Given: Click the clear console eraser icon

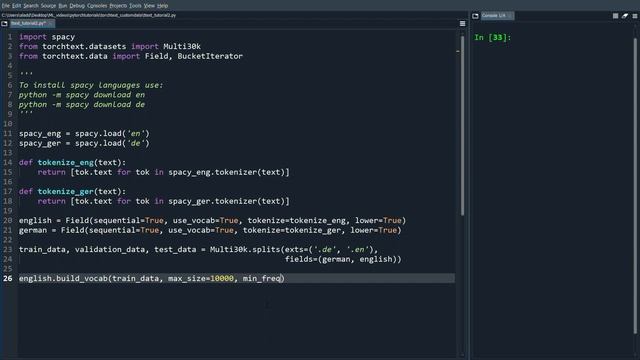Looking at the screenshot, I should 625,16.
